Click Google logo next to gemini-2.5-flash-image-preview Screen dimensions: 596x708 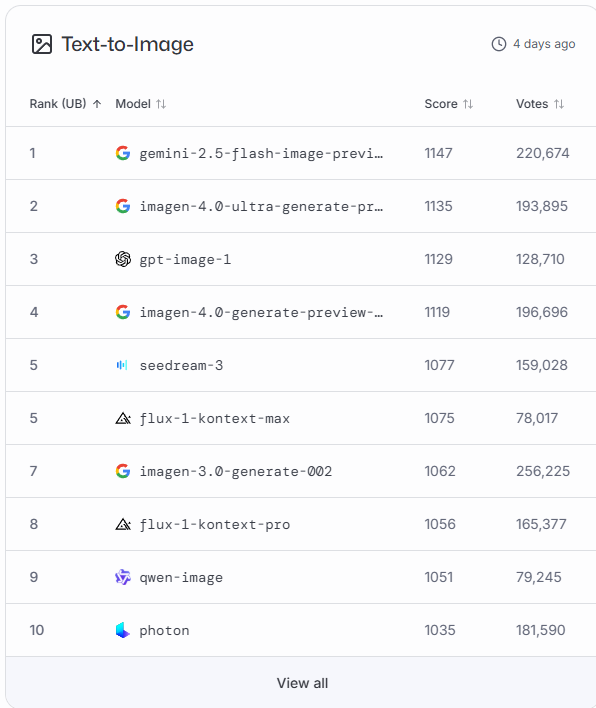(123, 153)
